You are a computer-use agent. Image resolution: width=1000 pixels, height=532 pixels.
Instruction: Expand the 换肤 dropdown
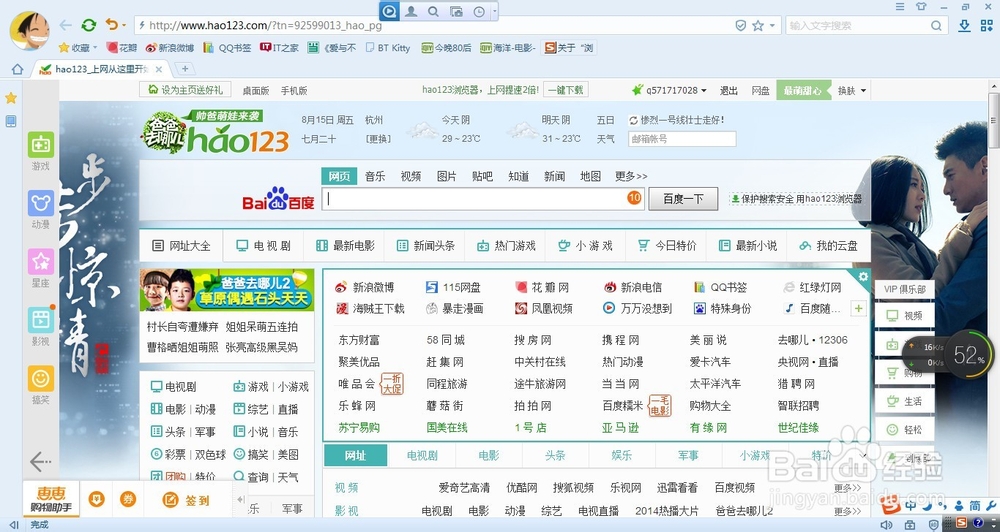point(864,91)
